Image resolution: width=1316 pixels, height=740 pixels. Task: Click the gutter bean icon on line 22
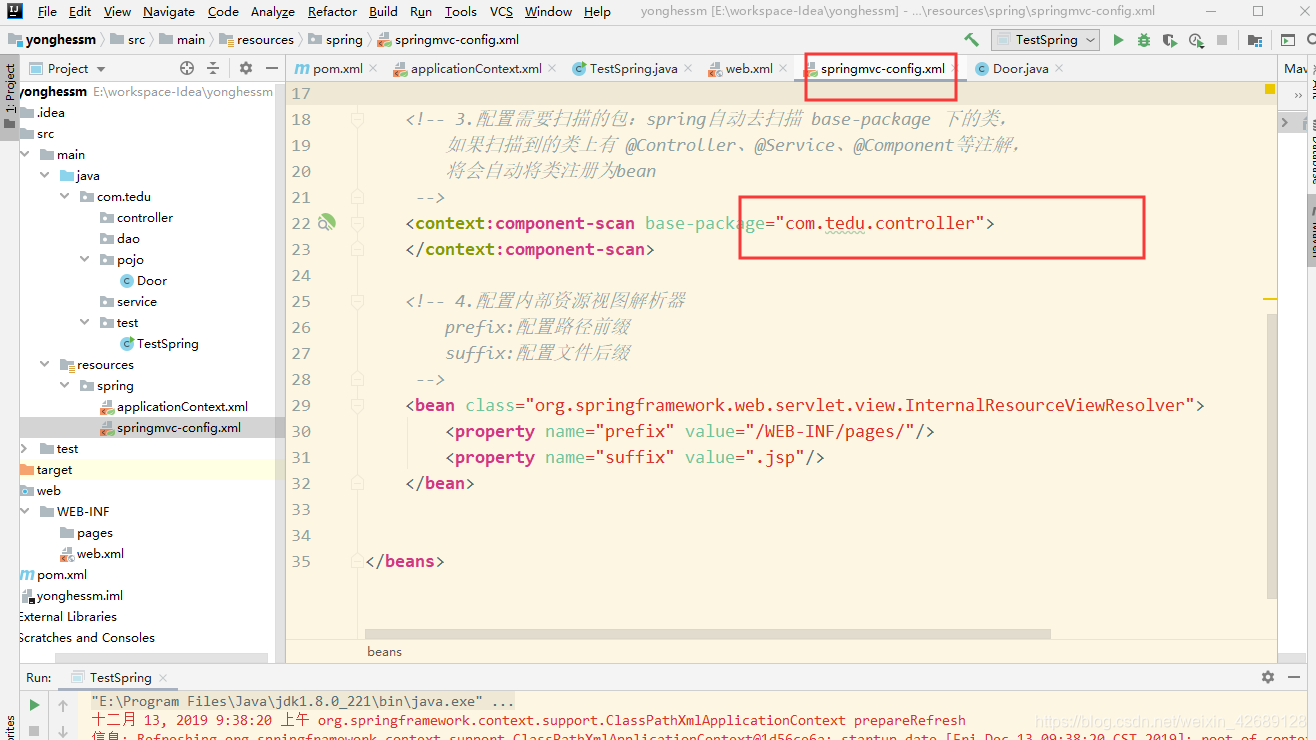point(326,222)
